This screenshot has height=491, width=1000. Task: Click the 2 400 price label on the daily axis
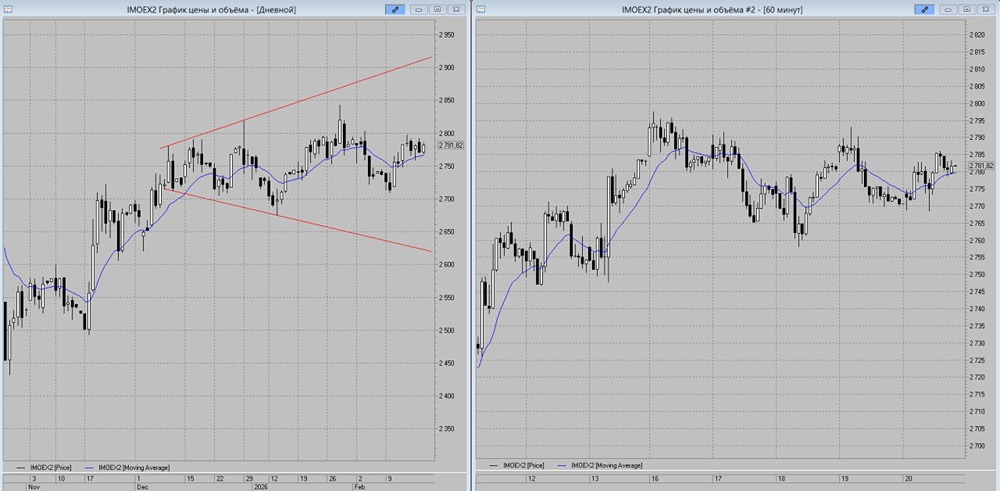pos(446,396)
